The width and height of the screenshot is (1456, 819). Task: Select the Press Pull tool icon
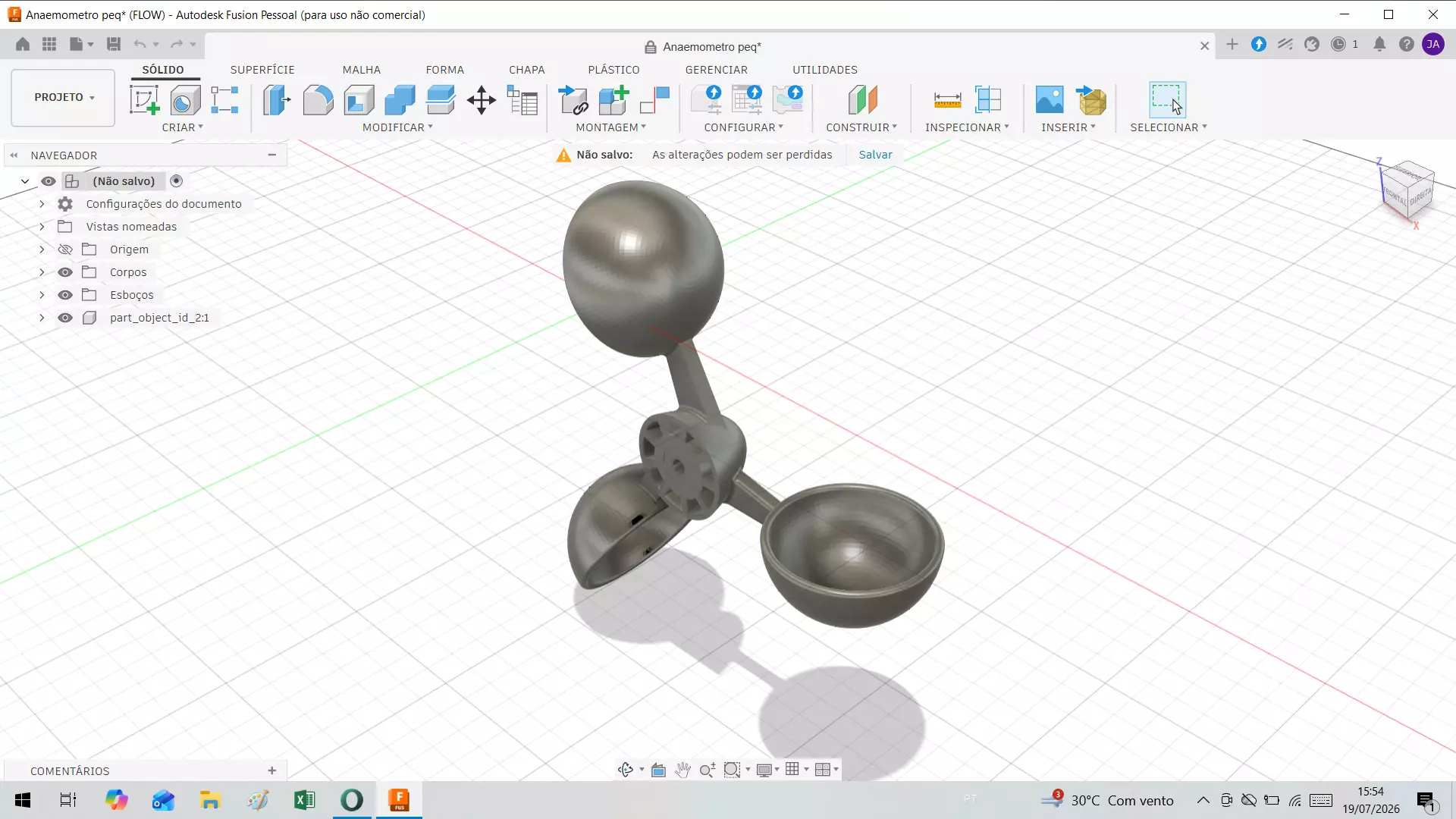tap(278, 99)
